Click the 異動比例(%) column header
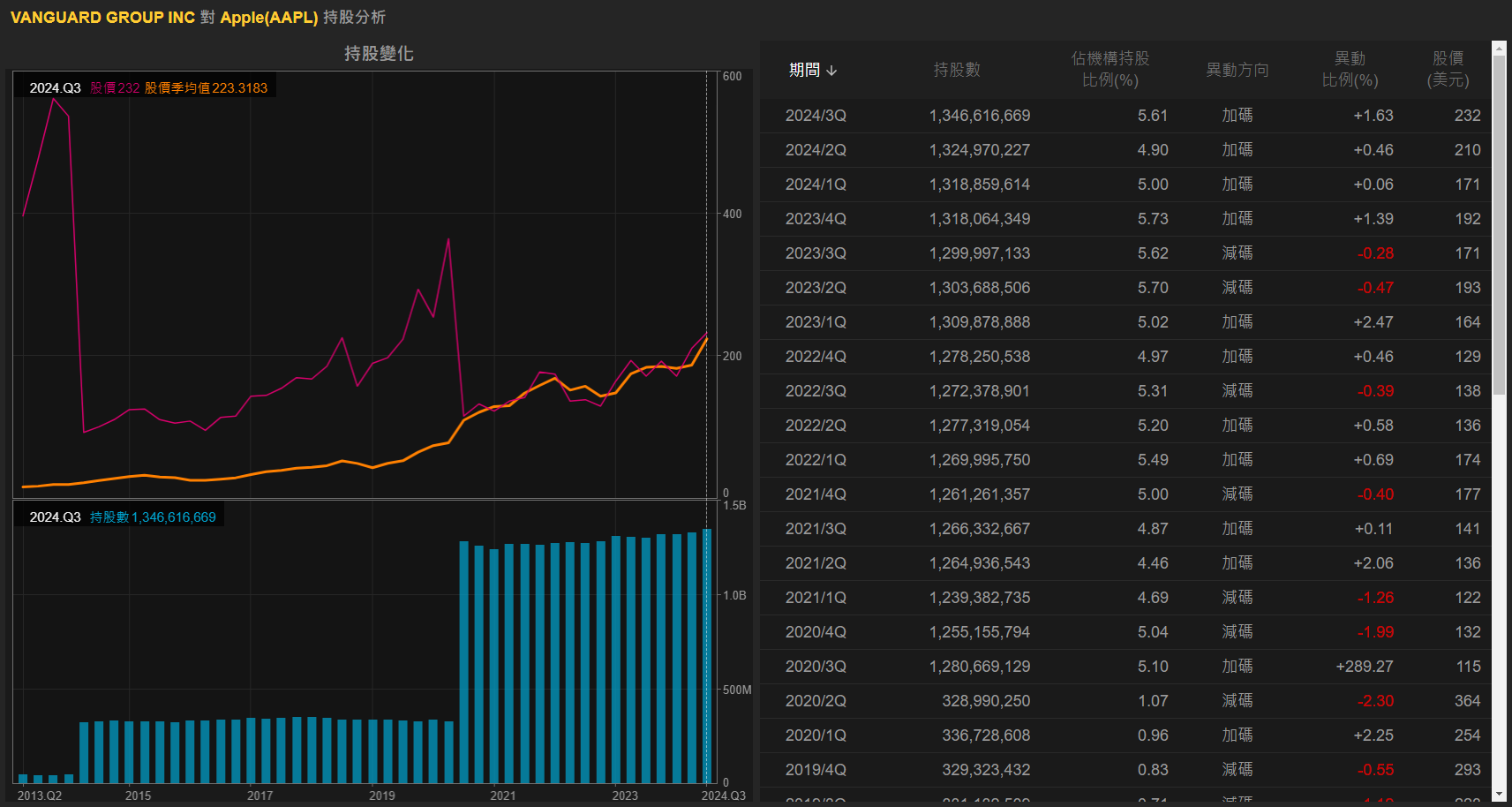The width and height of the screenshot is (1512, 807). pos(1350,70)
